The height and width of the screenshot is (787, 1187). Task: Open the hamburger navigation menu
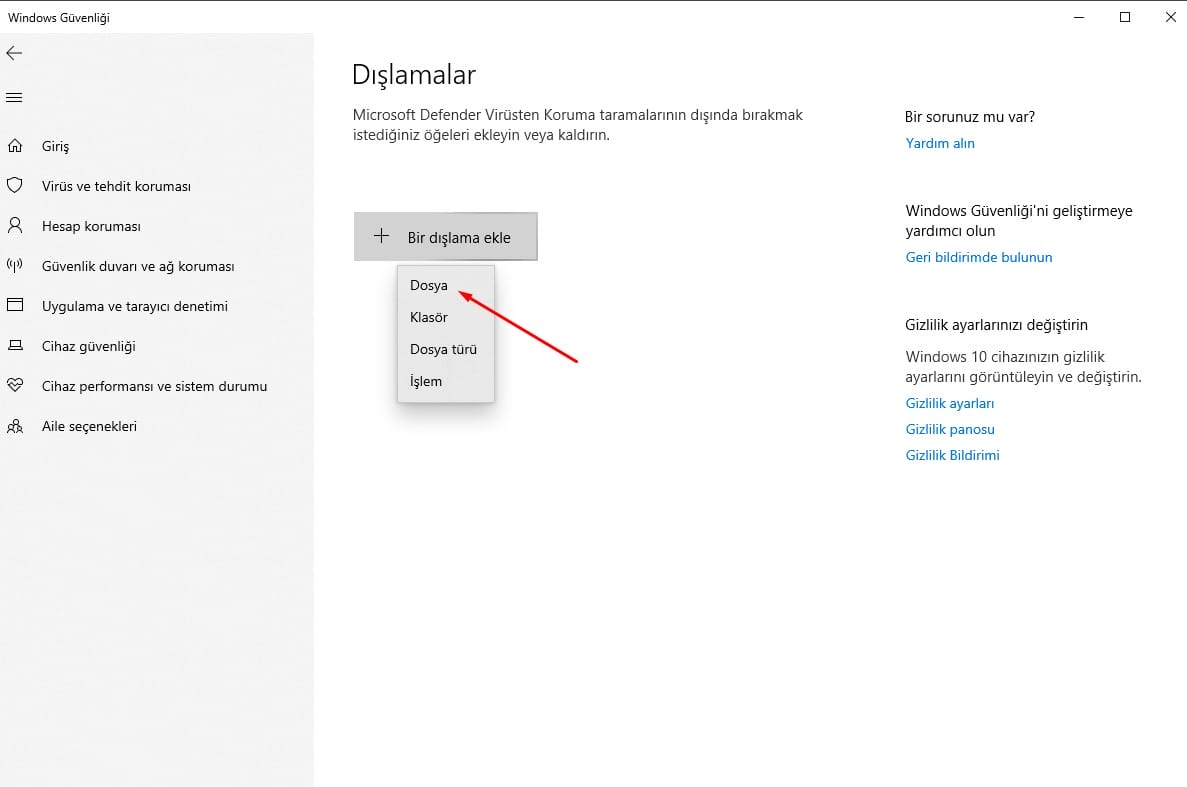point(14,97)
